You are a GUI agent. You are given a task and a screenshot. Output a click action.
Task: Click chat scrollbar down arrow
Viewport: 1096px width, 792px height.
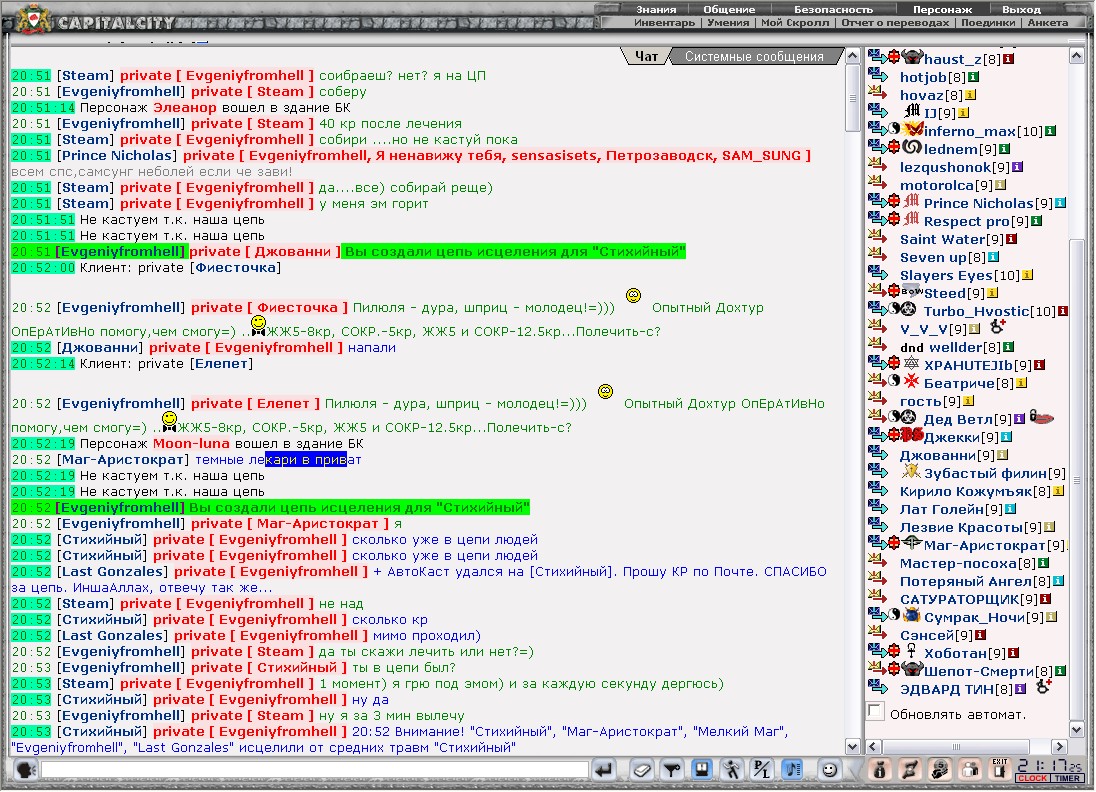click(852, 746)
